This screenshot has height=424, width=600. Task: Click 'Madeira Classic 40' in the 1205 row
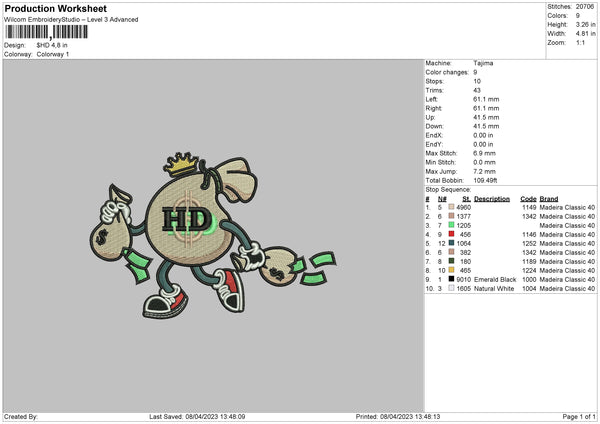[x=567, y=225]
